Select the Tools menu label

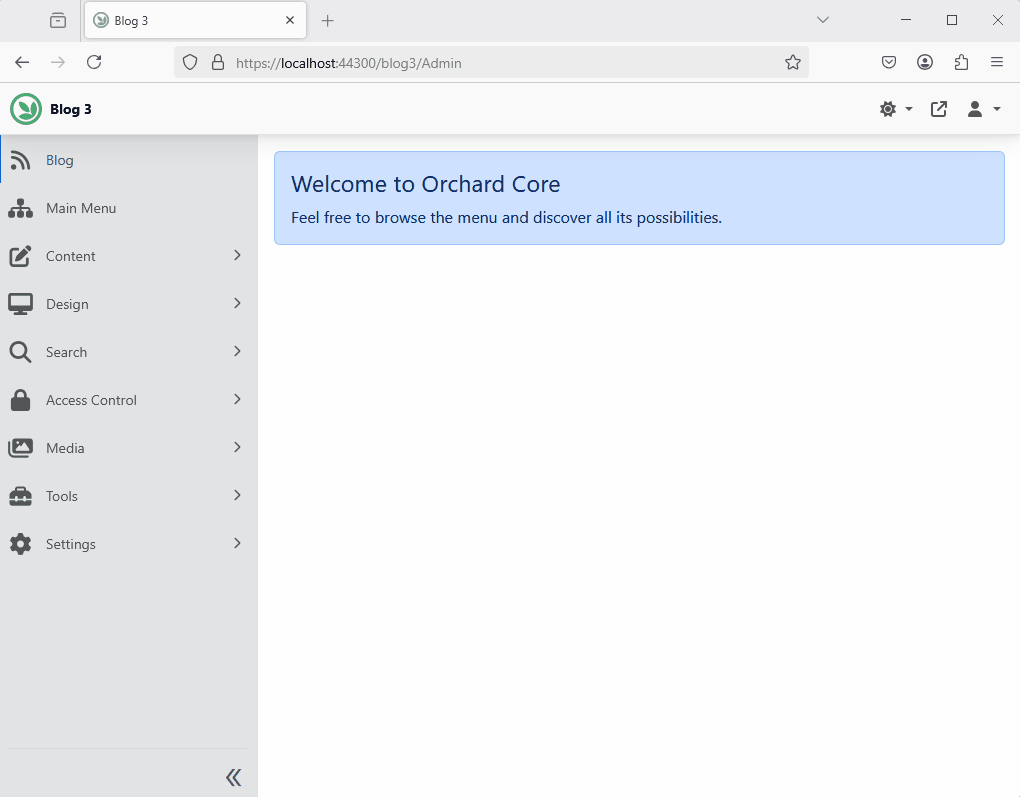point(62,496)
